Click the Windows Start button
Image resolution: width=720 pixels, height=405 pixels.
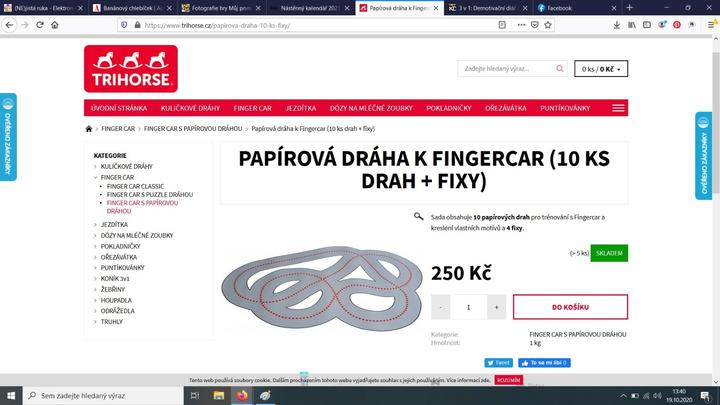coord(12,396)
